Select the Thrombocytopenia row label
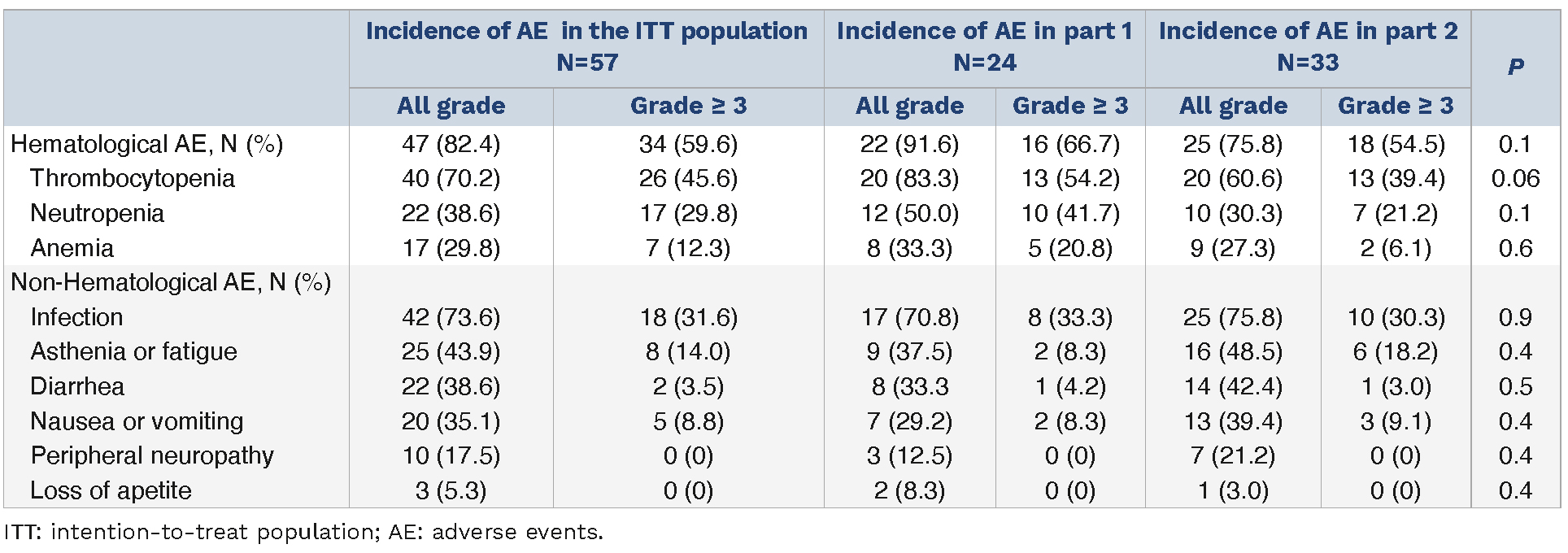This screenshot has height=553, width=1568. pyautogui.click(x=133, y=178)
